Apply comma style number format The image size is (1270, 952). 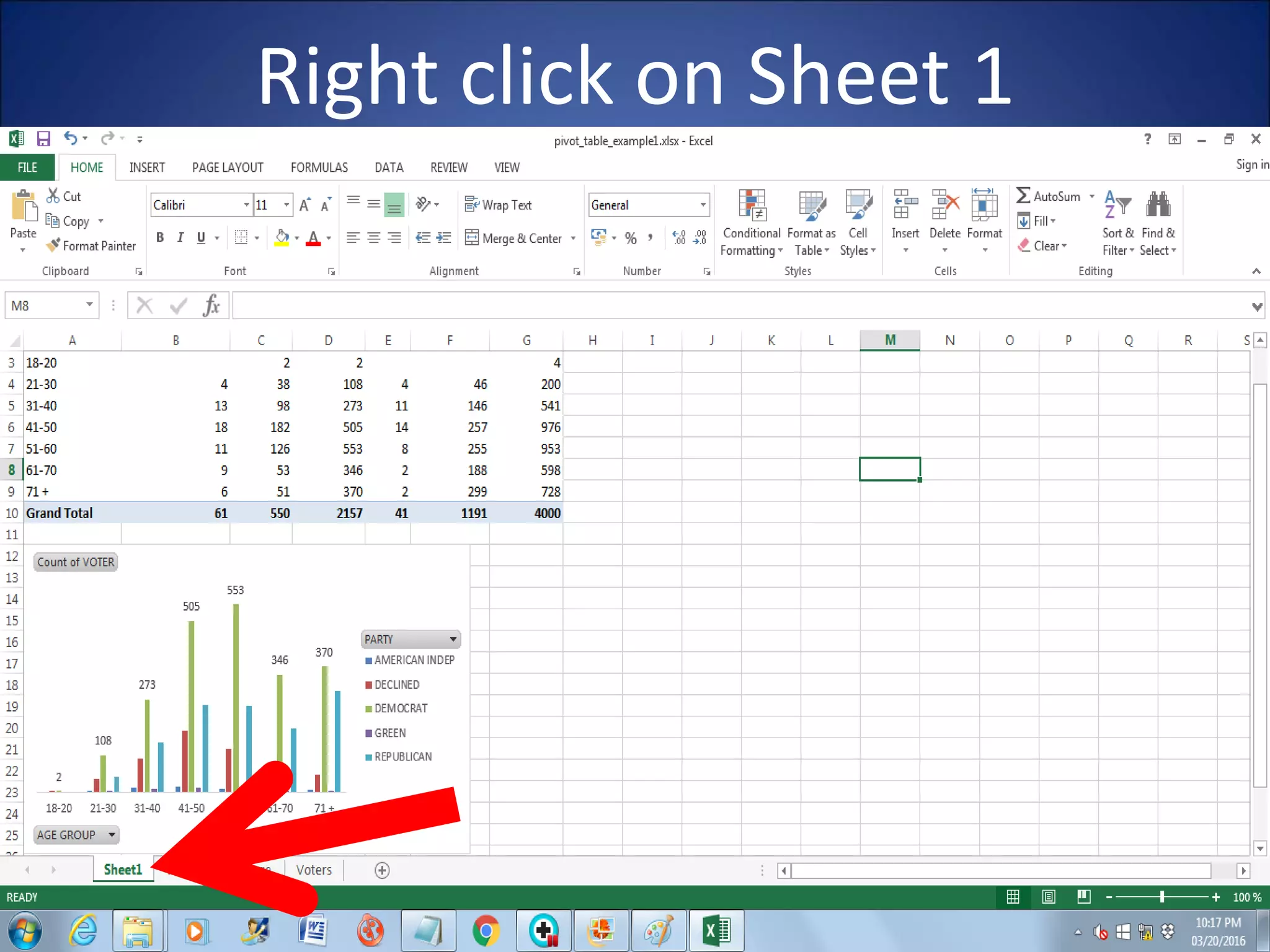pos(650,238)
